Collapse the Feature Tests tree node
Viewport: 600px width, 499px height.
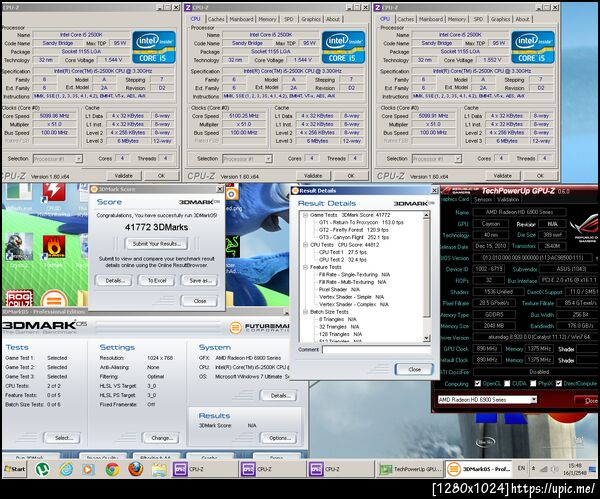tap(305, 267)
